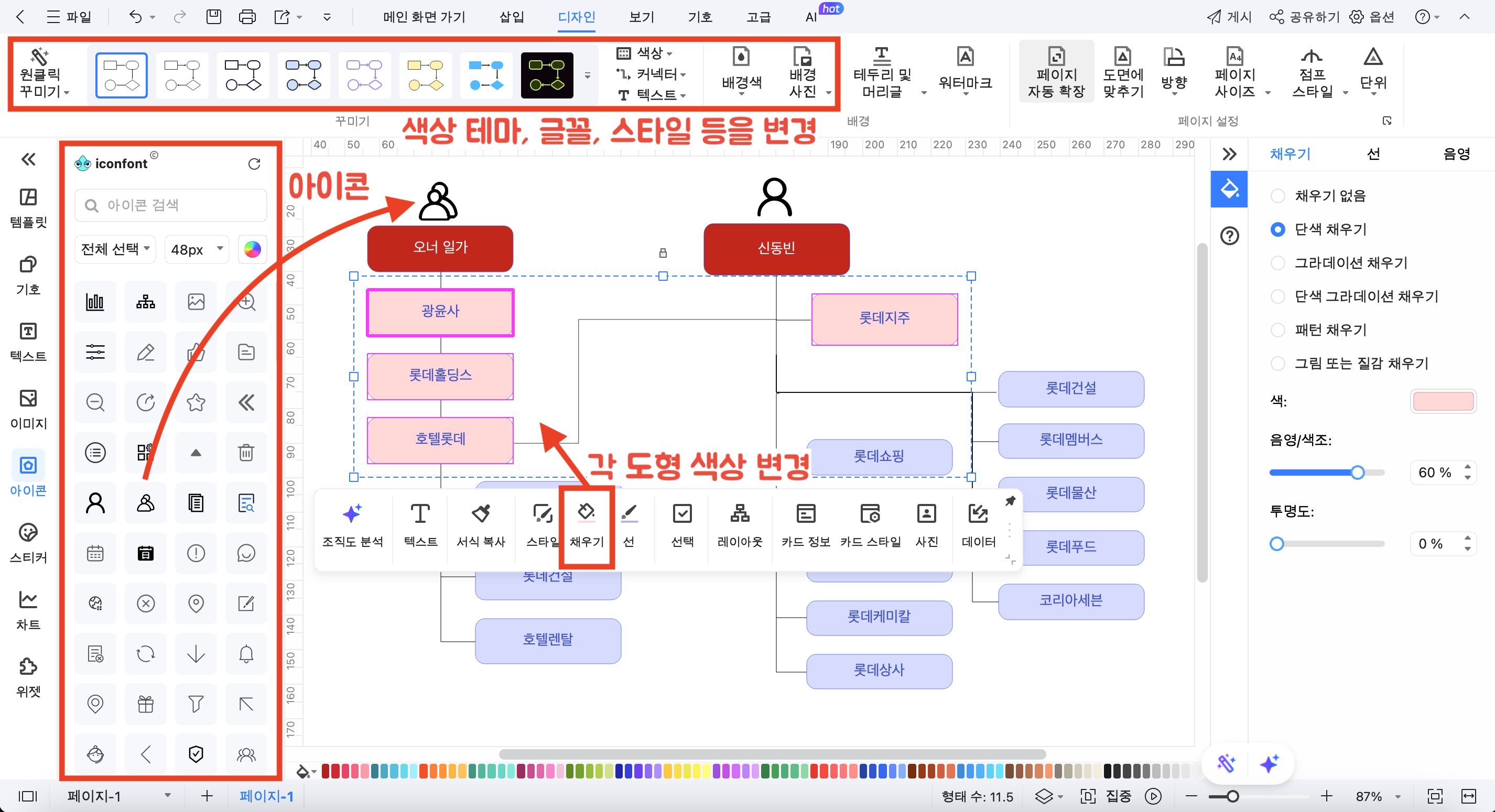Refresh the iconfont icon list
The image size is (1495, 812).
click(x=254, y=164)
